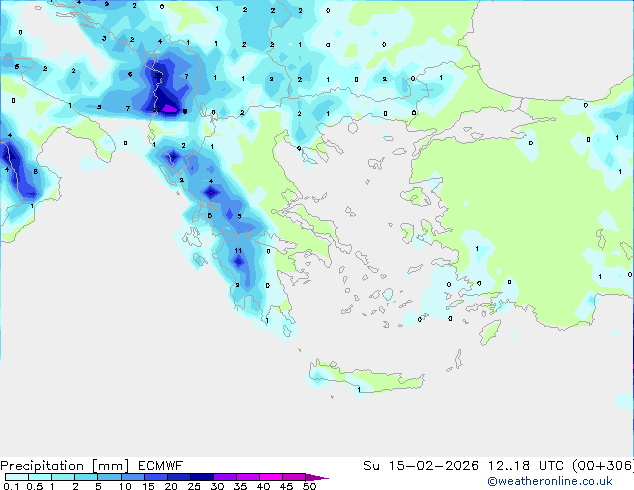Select the "12..18 UTC" time range text

525,466
